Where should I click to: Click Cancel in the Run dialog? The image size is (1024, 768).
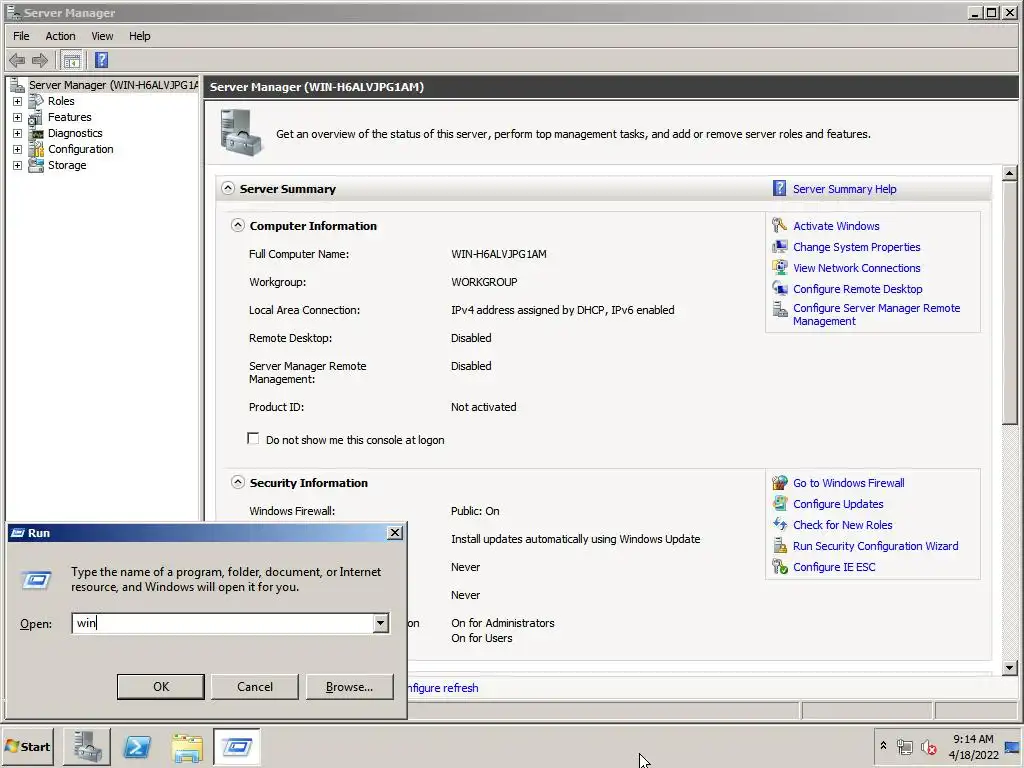[x=255, y=686]
